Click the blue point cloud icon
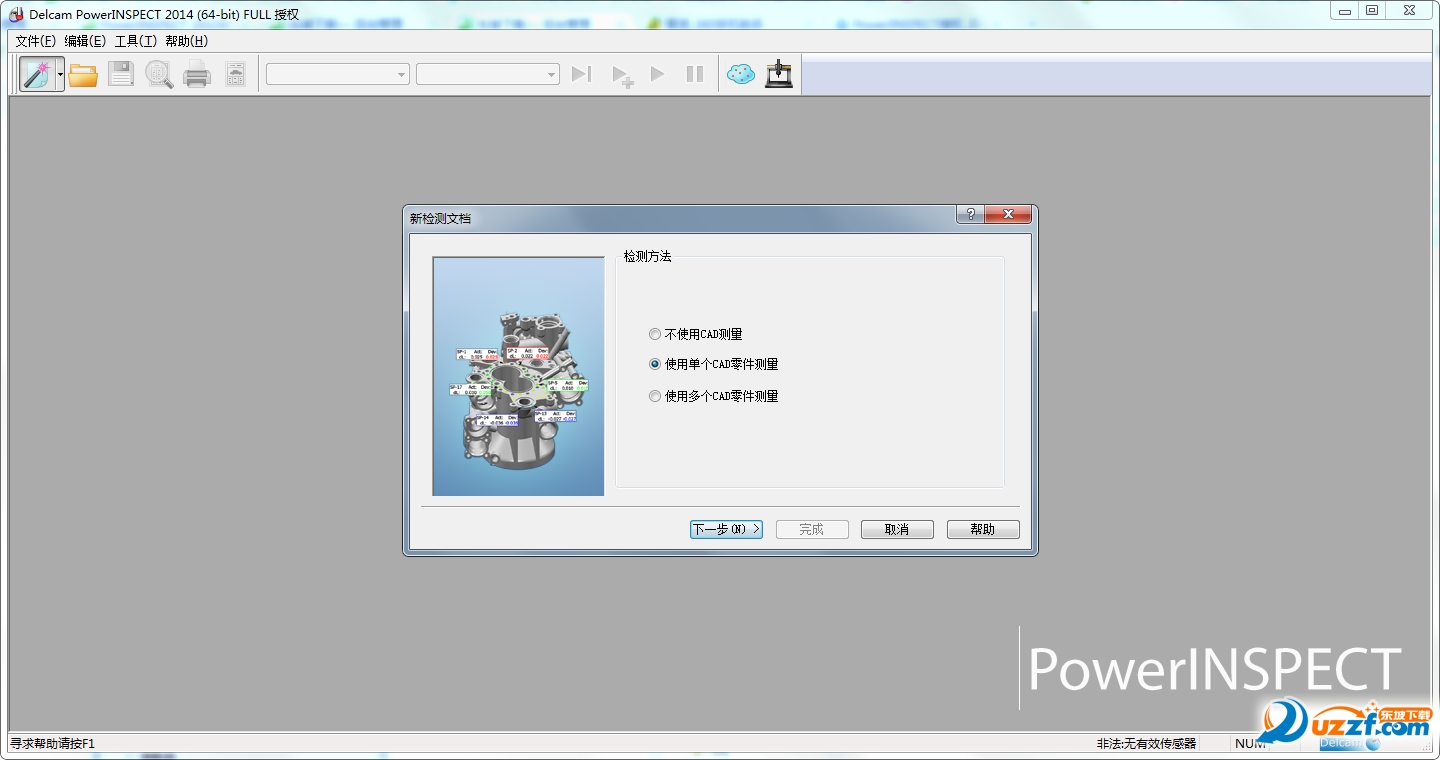This screenshot has width=1440, height=760. coord(741,74)
